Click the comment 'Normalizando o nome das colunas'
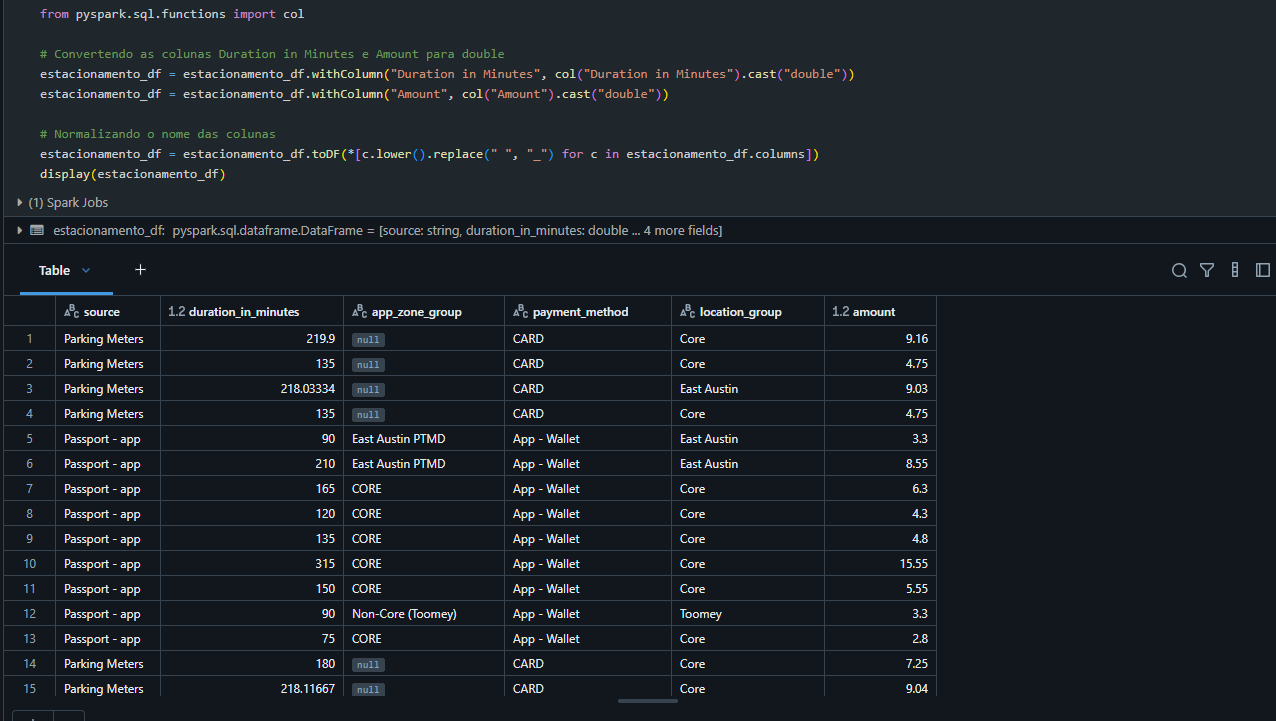Screen dimensions: 1276x721 click(x=158, y=134)
